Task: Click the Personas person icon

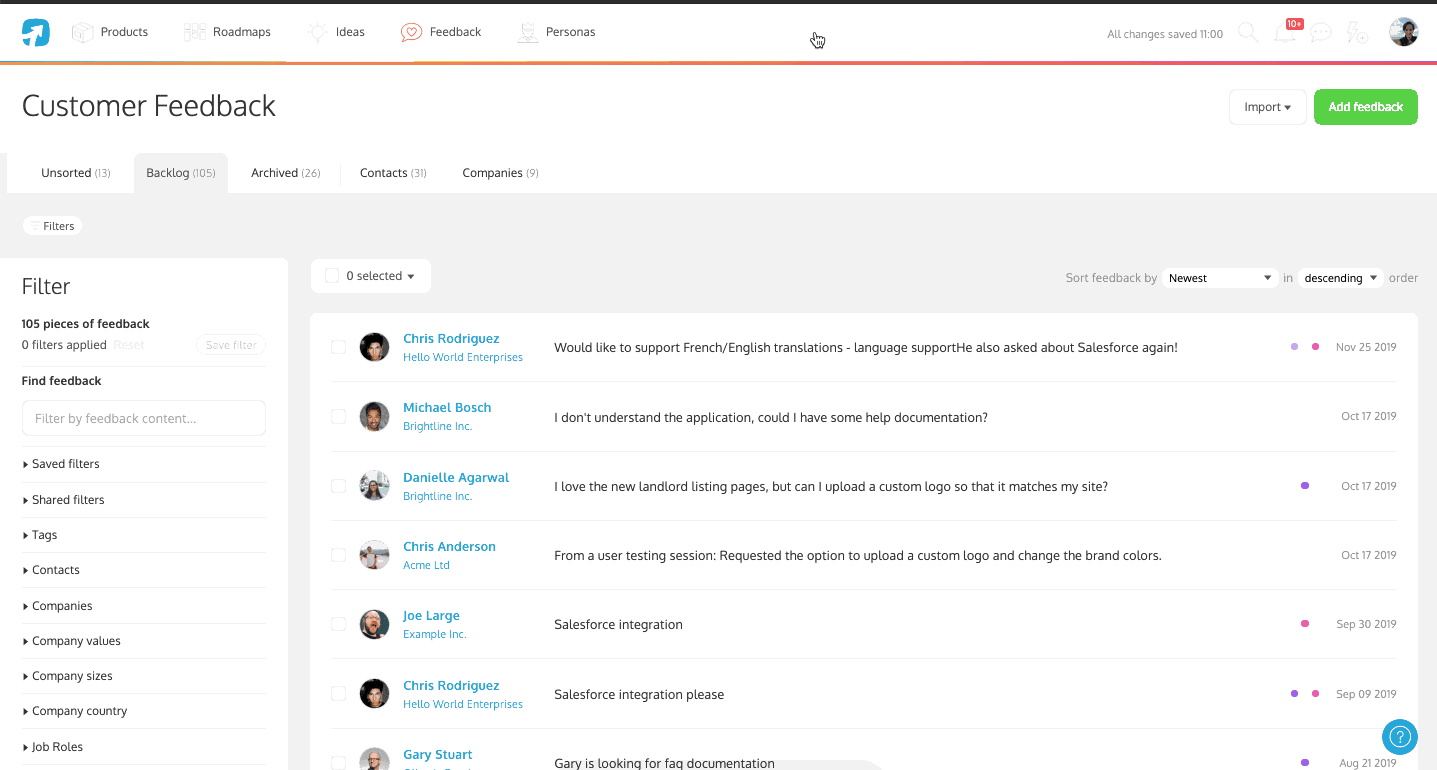Action: 527,32
